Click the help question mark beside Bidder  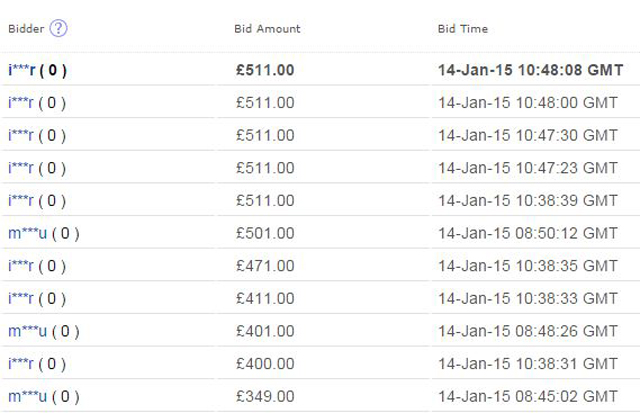58,28
